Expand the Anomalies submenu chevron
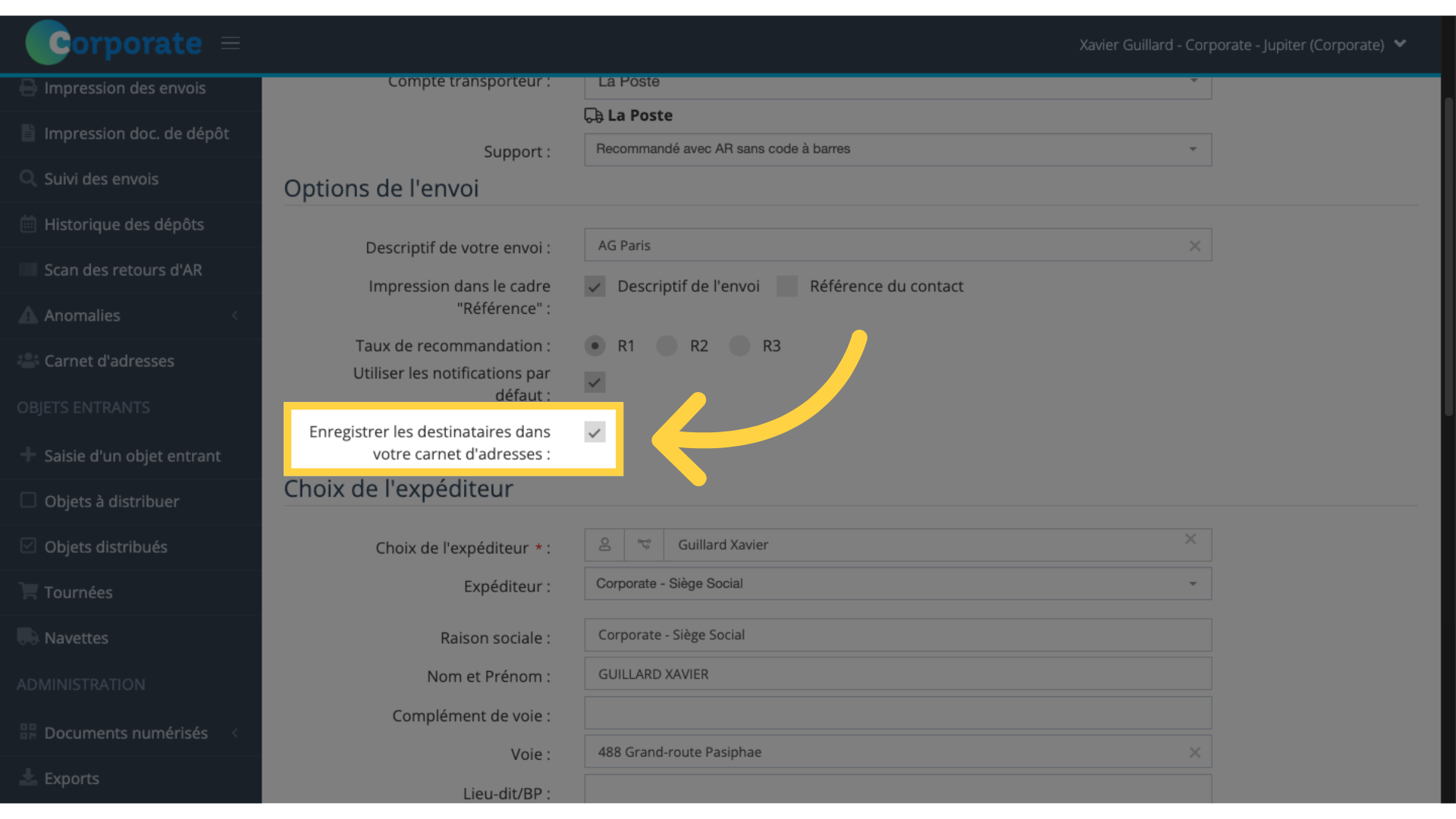This screenshot has width=1456, height=819. pos(235,315)
